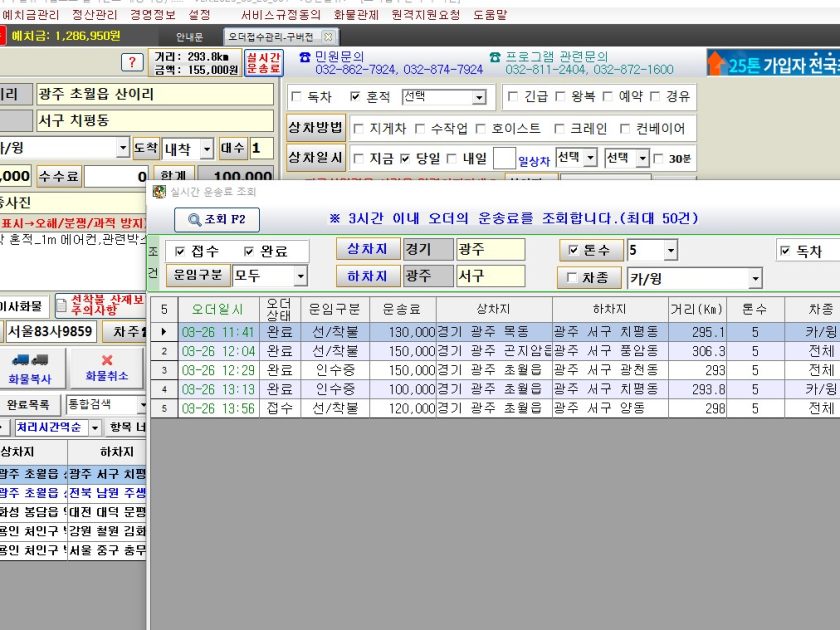Viewport: 840px width, 630px height.
Task: Click the 상차방법 button
Action: (315, 128)
